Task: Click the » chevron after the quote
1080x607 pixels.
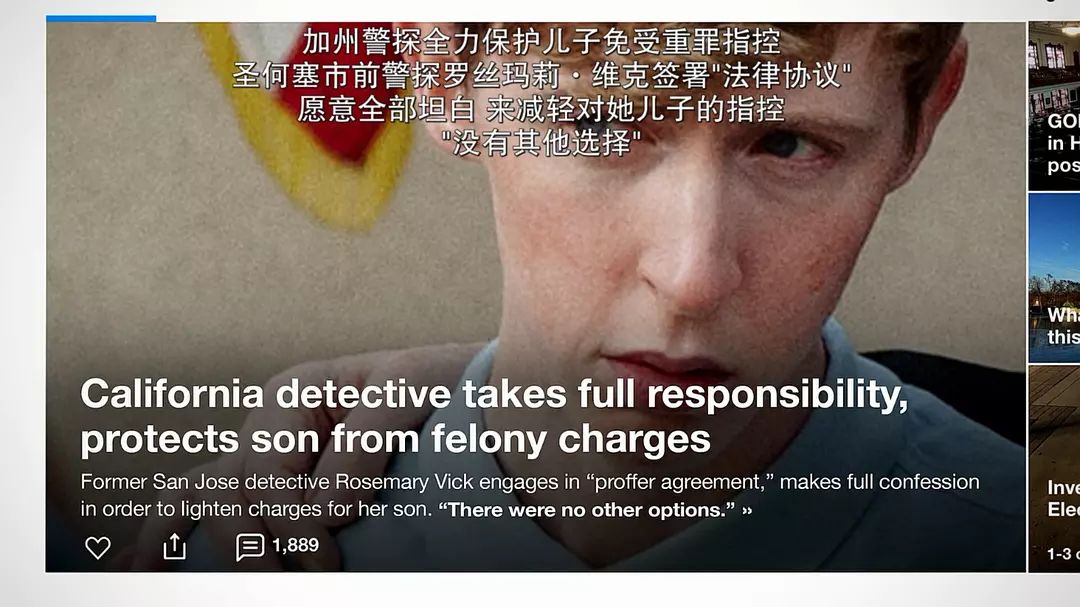Action: 747,510
